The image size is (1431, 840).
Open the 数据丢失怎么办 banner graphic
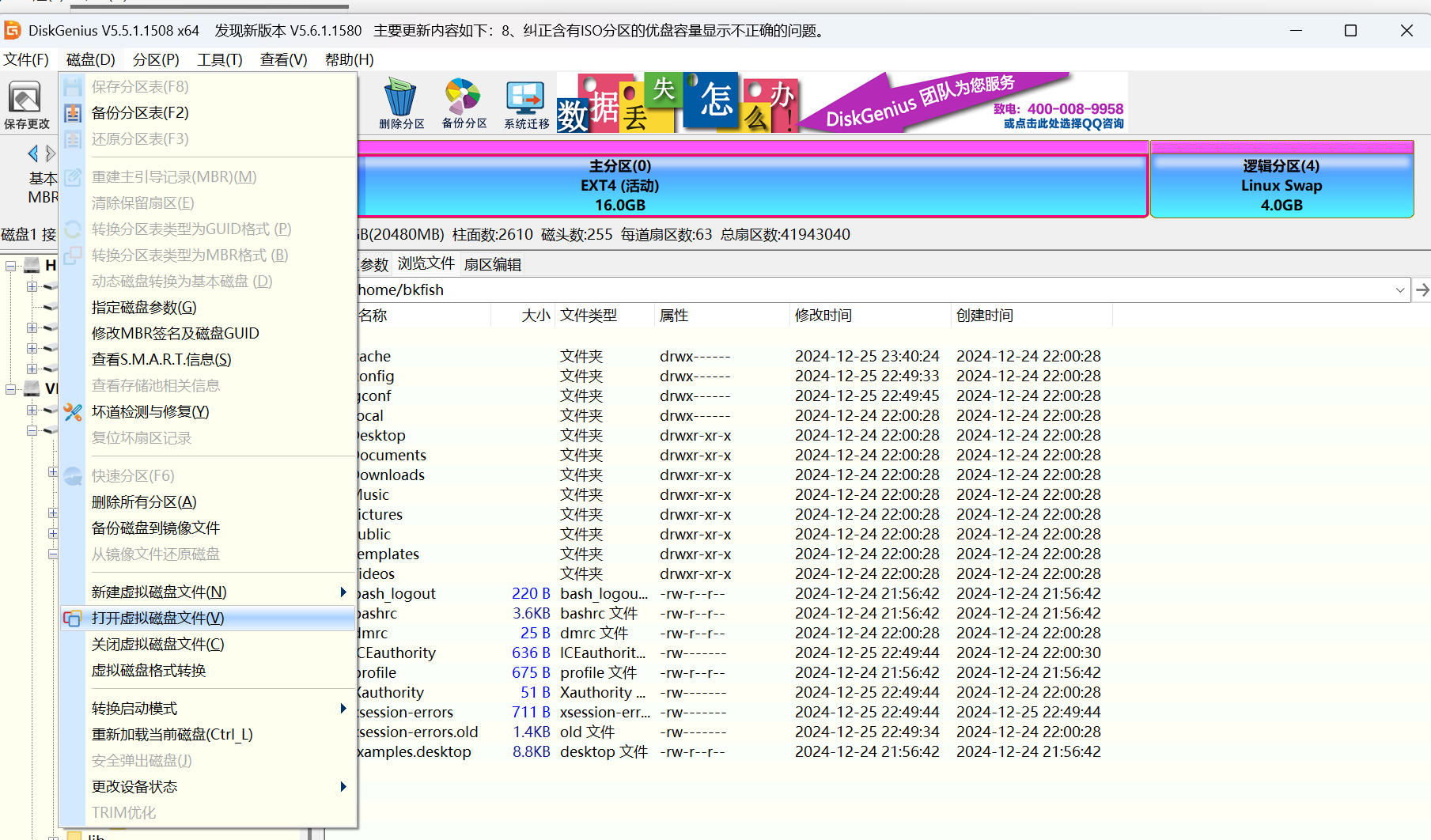pyautogui.click(x=679, y=103)
